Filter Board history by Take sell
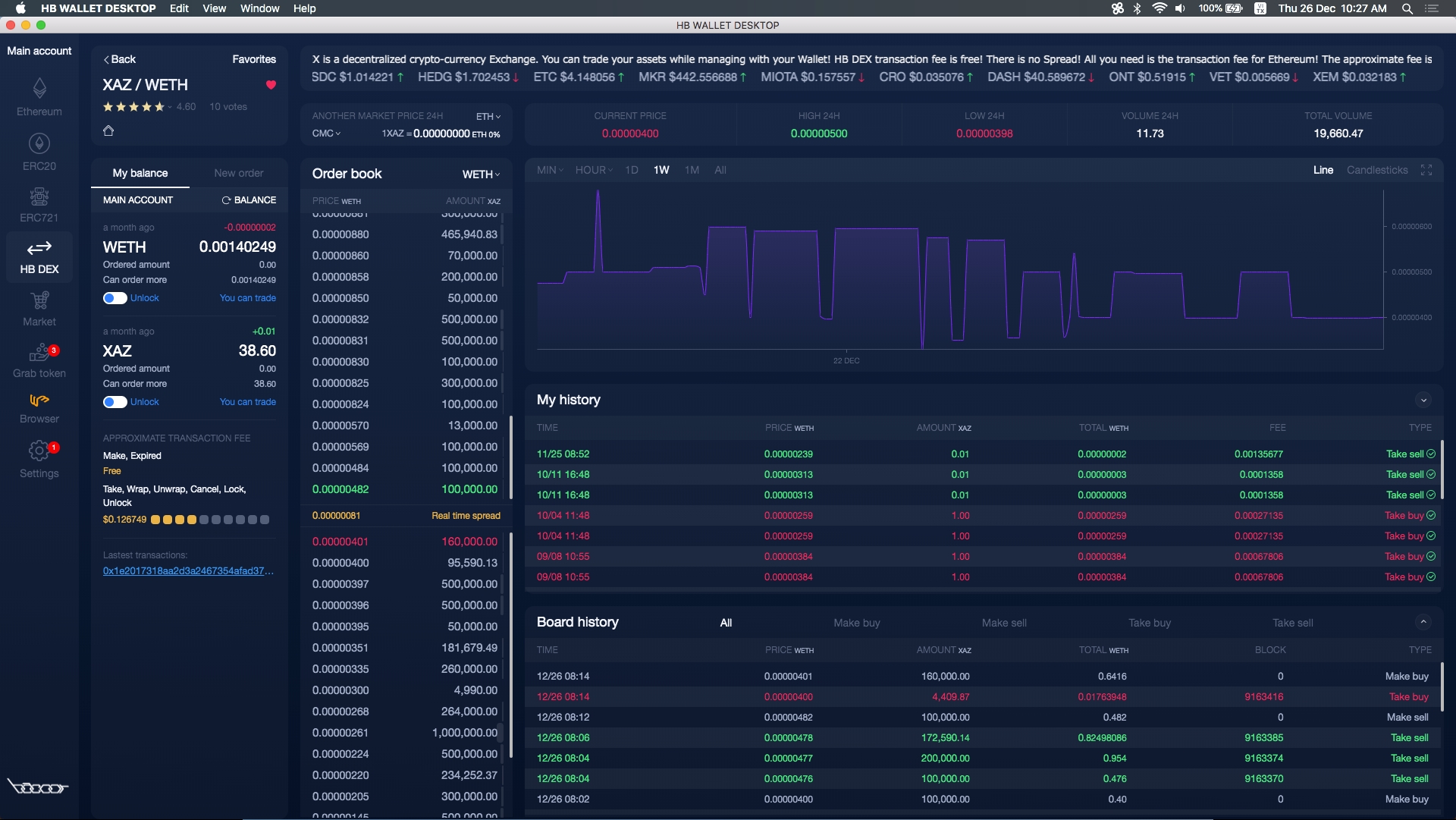 pyautogui.click(x=1293, y=623)
